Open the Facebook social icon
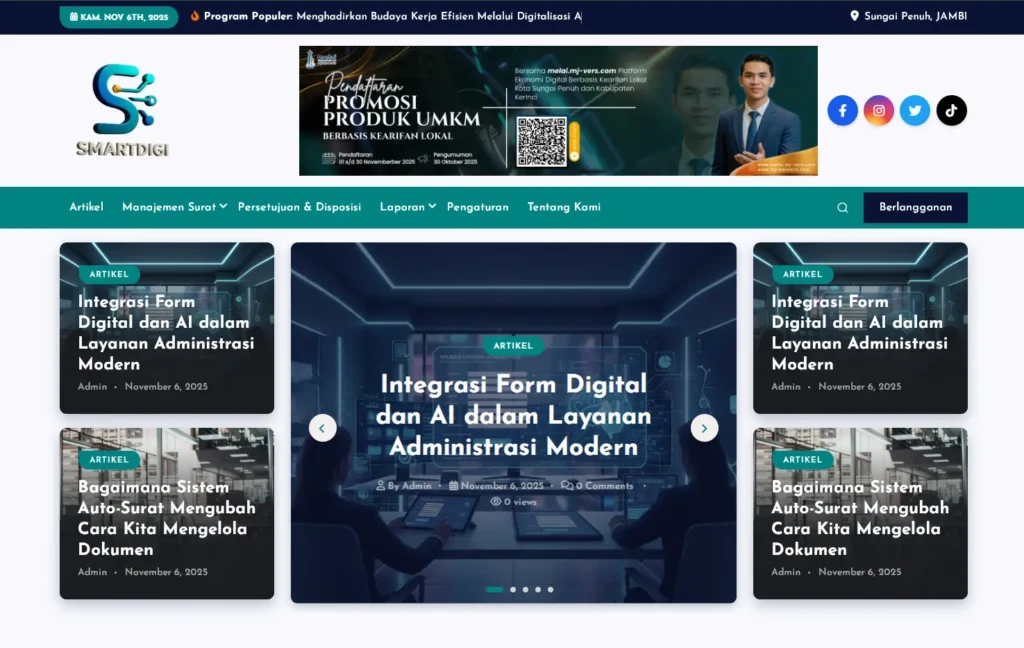Viewport: 1024px width, 648px height. click(x=842, y=111)
